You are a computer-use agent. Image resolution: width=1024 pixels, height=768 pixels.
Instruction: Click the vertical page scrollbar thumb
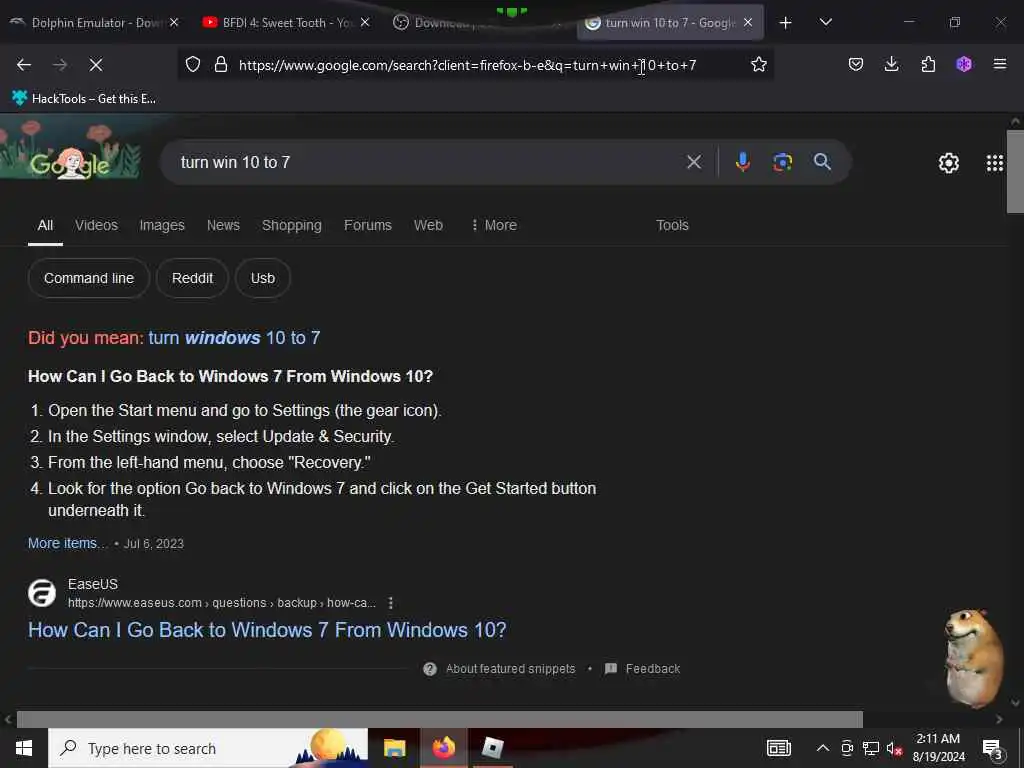coord(1015,171)
